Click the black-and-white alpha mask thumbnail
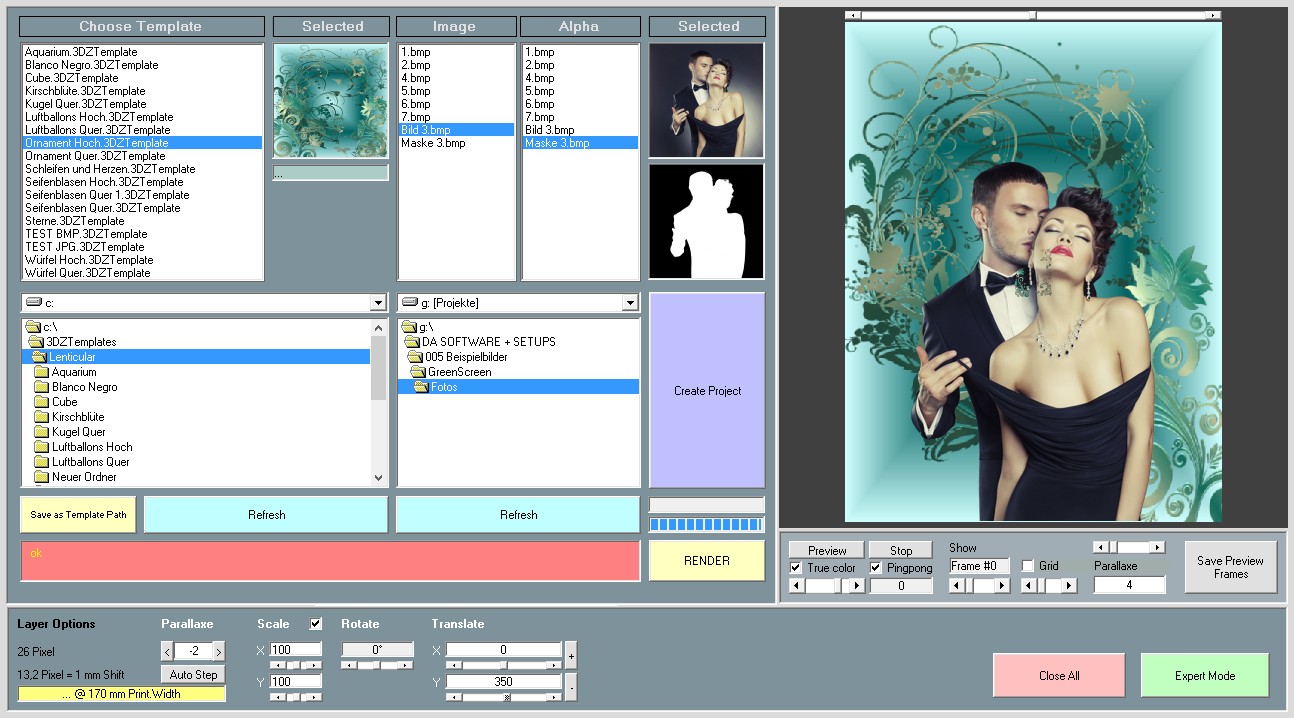The width and height of the screenshot is (1294, 718). (706, 221)
